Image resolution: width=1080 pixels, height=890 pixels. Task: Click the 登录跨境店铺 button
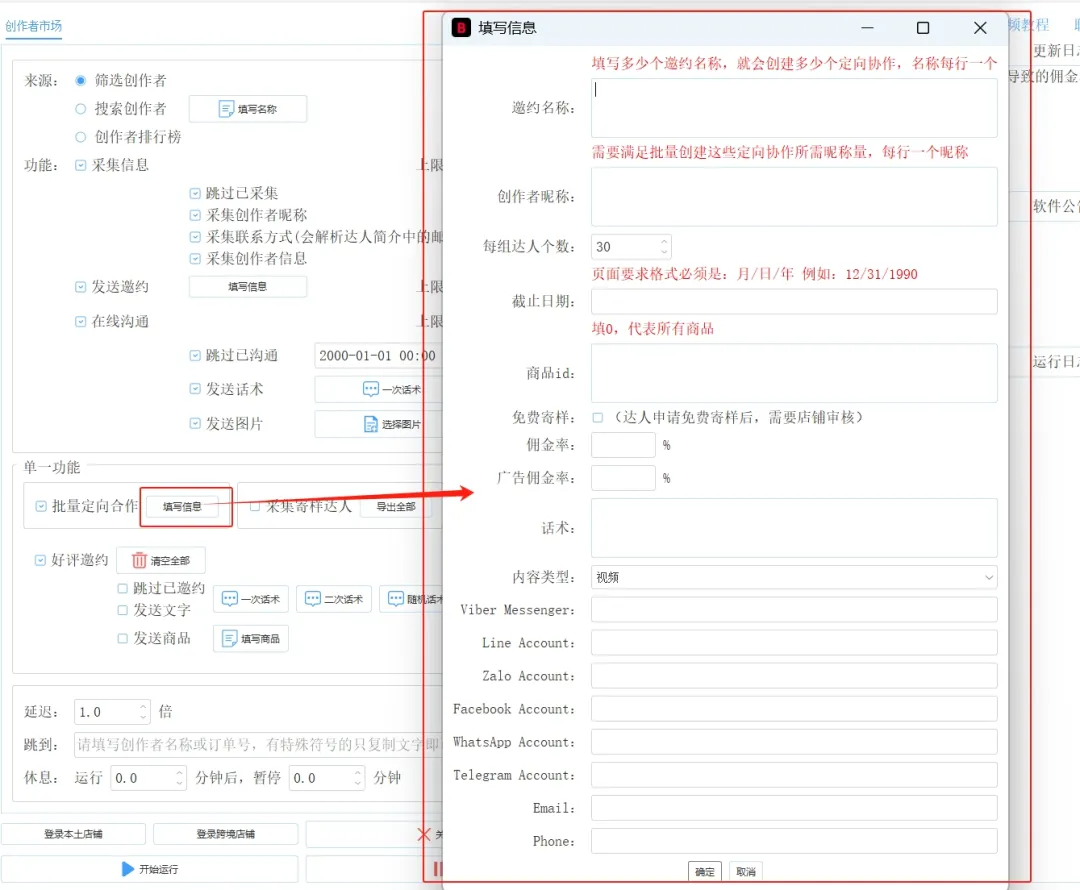pos(225,834)
